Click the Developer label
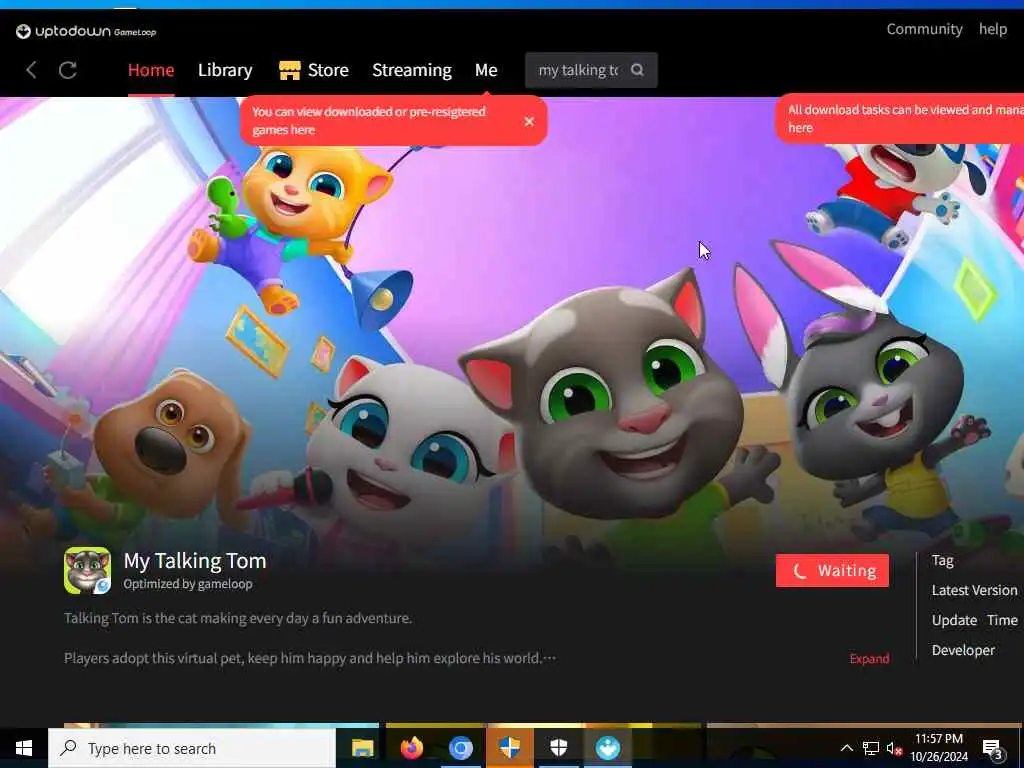 [x=963, y=650]
